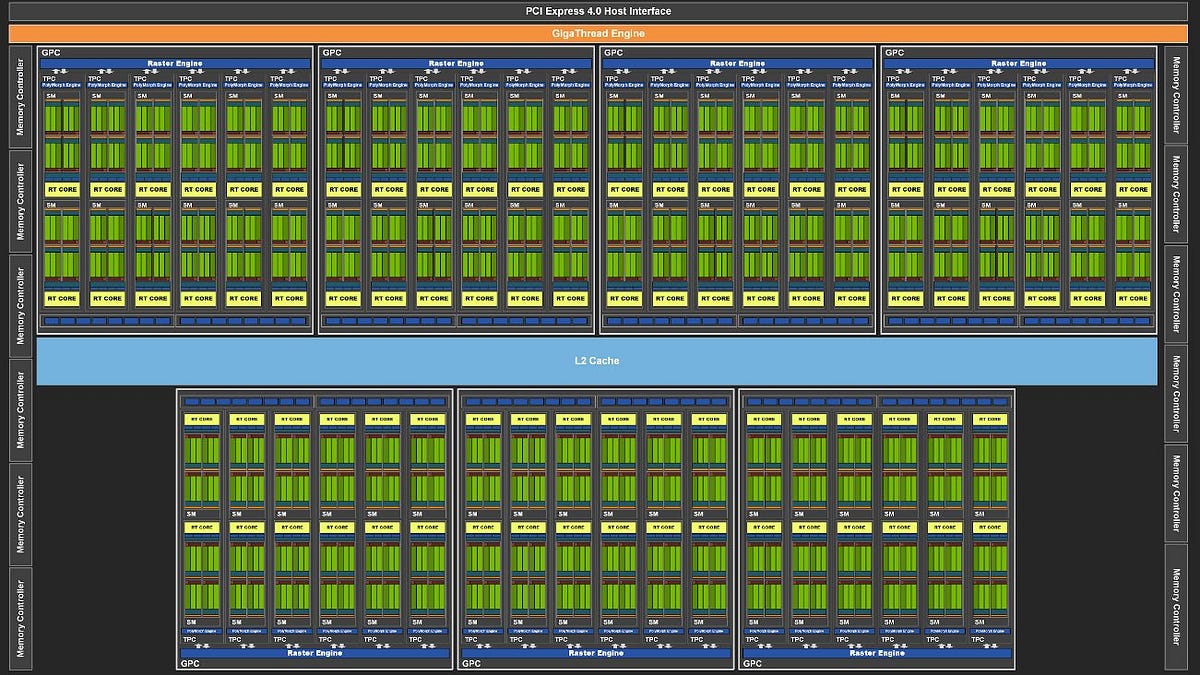The image size is (1200, 675).
Task: Select Raster Engine in the bottom-middle GPC
Action: coord(596,653)
